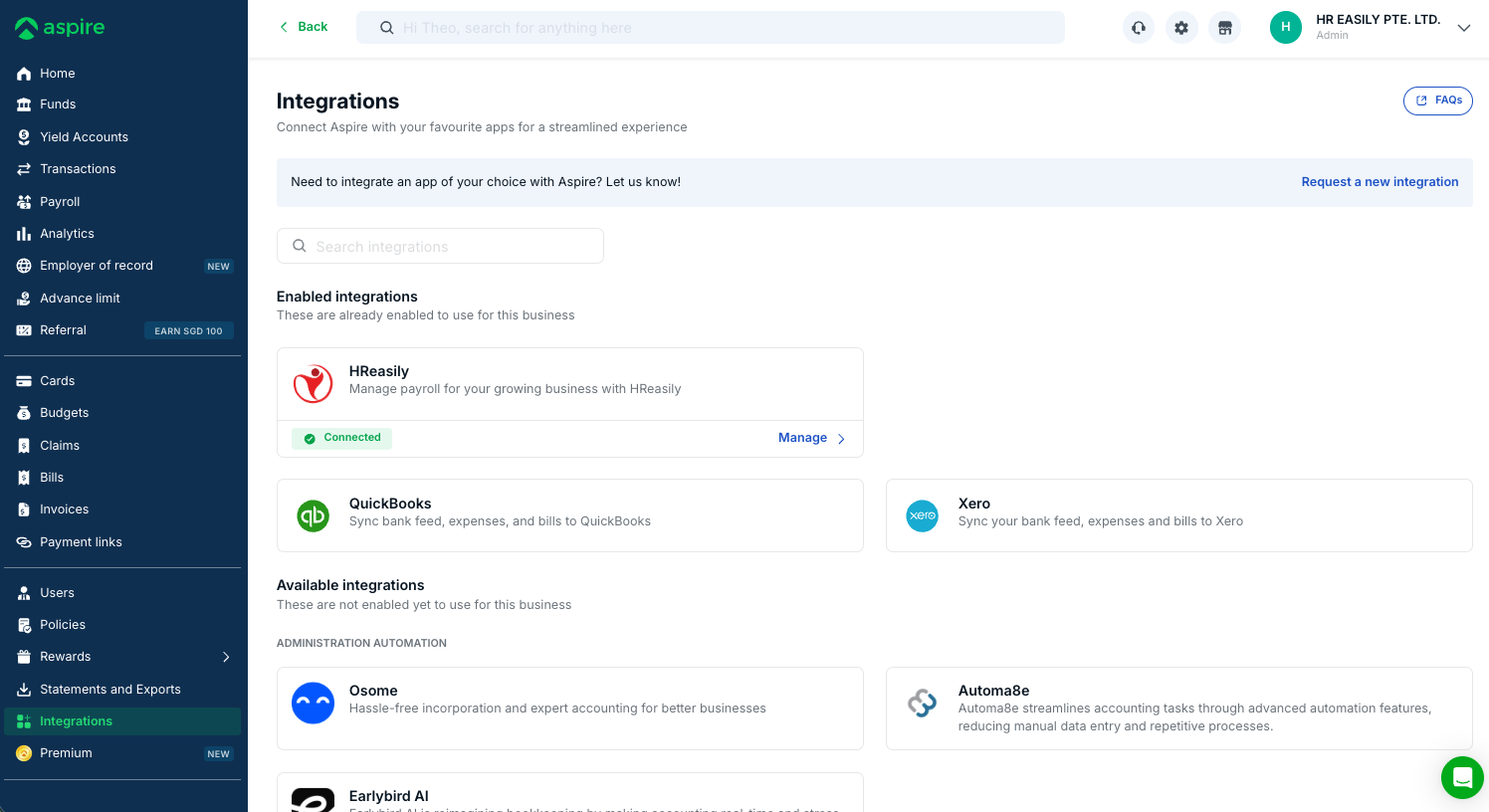Click Request a new integration link
The height and width of the screenshot is (812, 1489).
(x=1380, y=182)
